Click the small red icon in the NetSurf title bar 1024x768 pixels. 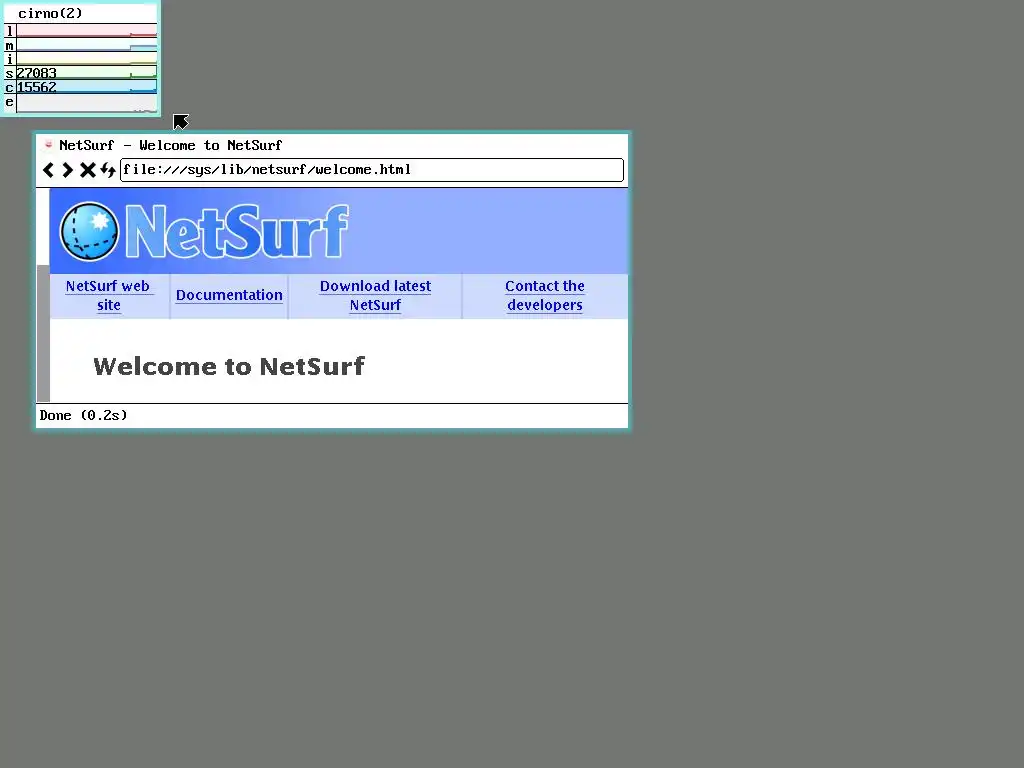click(x=48, y=144)
